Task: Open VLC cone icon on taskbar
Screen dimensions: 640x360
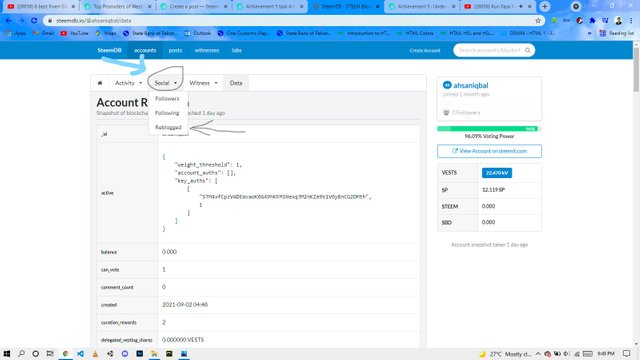Action: (x=95, y=353)
